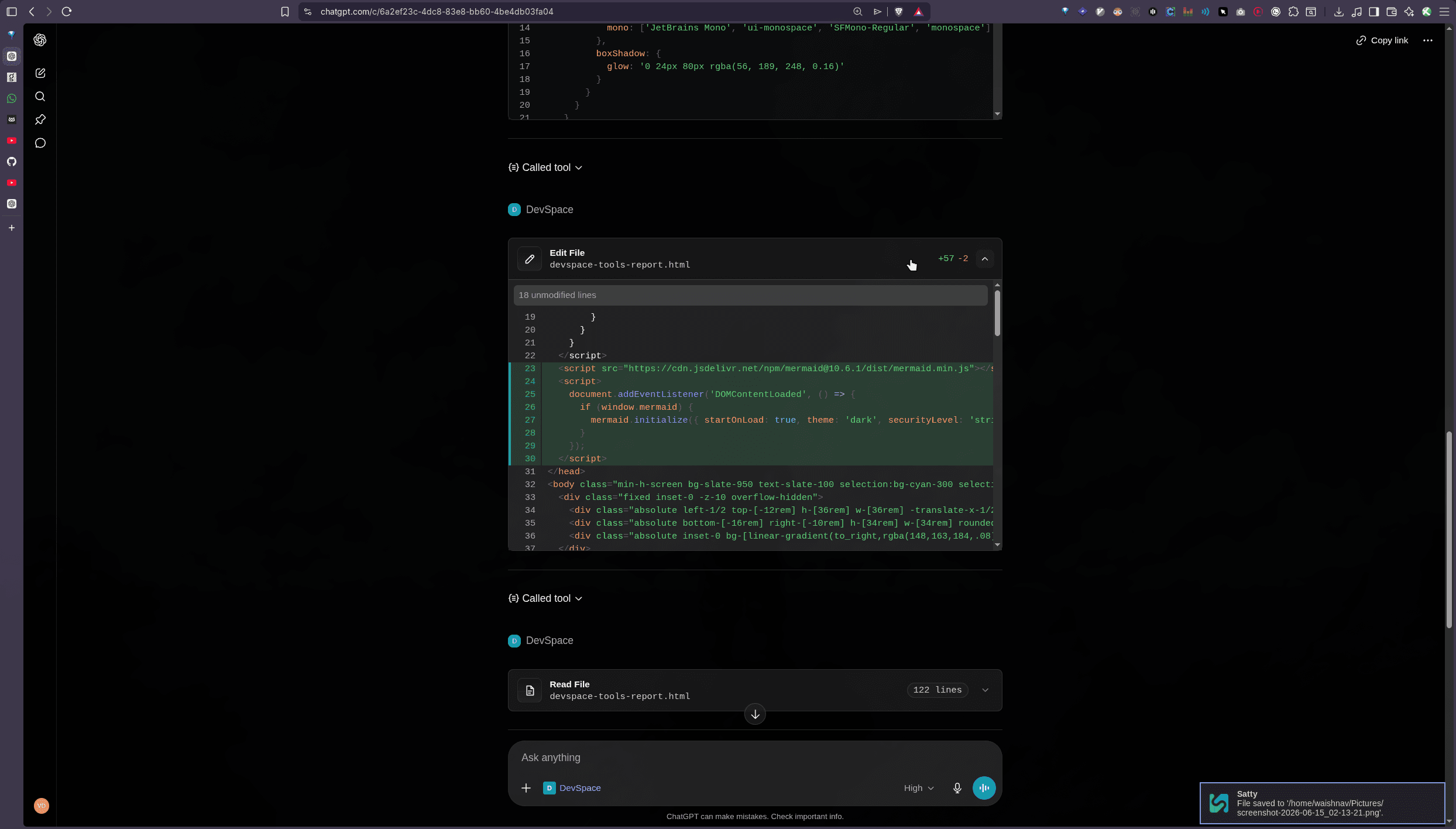Toggle the browser side panel icon in toolbar
Viewport: 1456px width, 829px height.
point(1374,12)
